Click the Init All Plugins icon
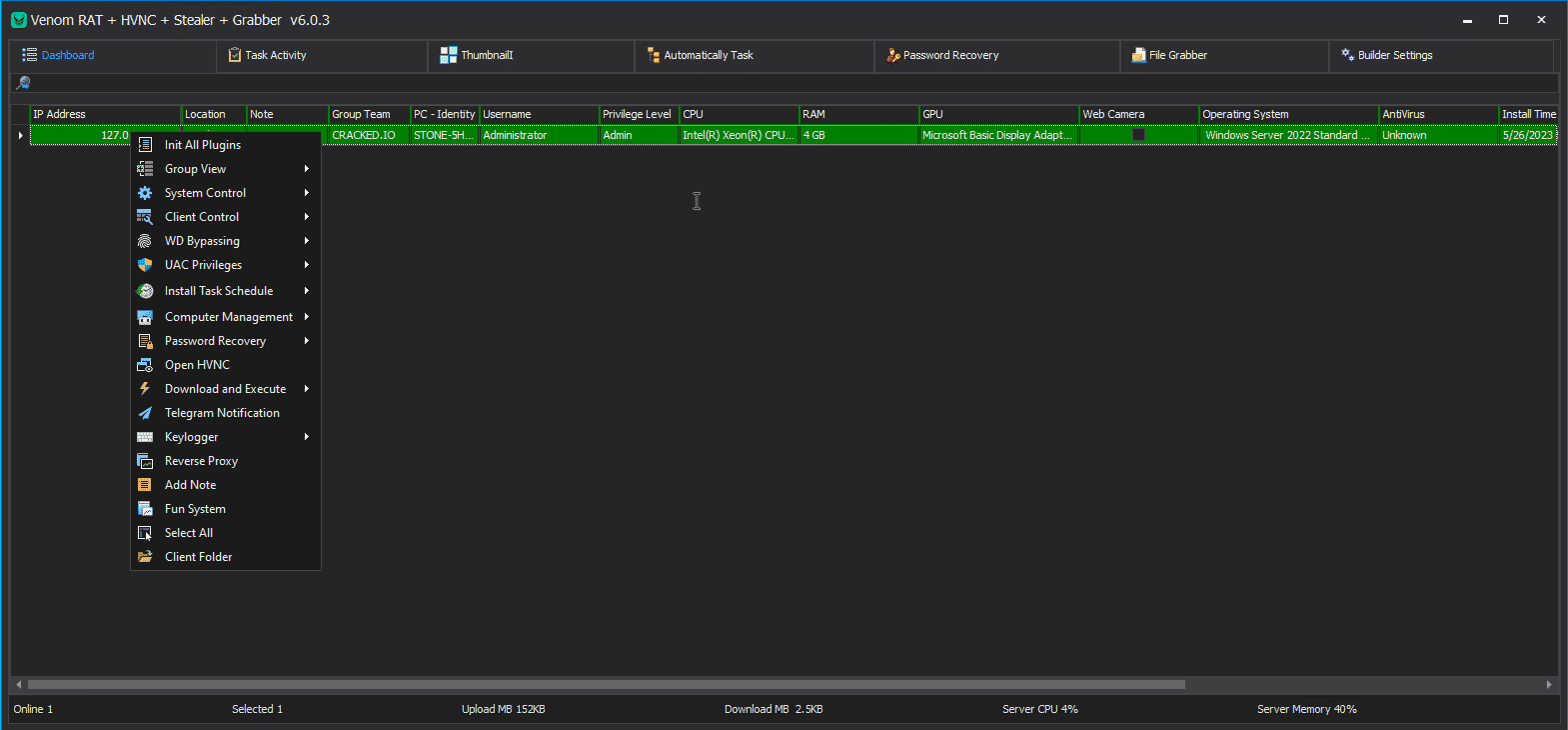The image size is (1568, 730). (145, 145)
